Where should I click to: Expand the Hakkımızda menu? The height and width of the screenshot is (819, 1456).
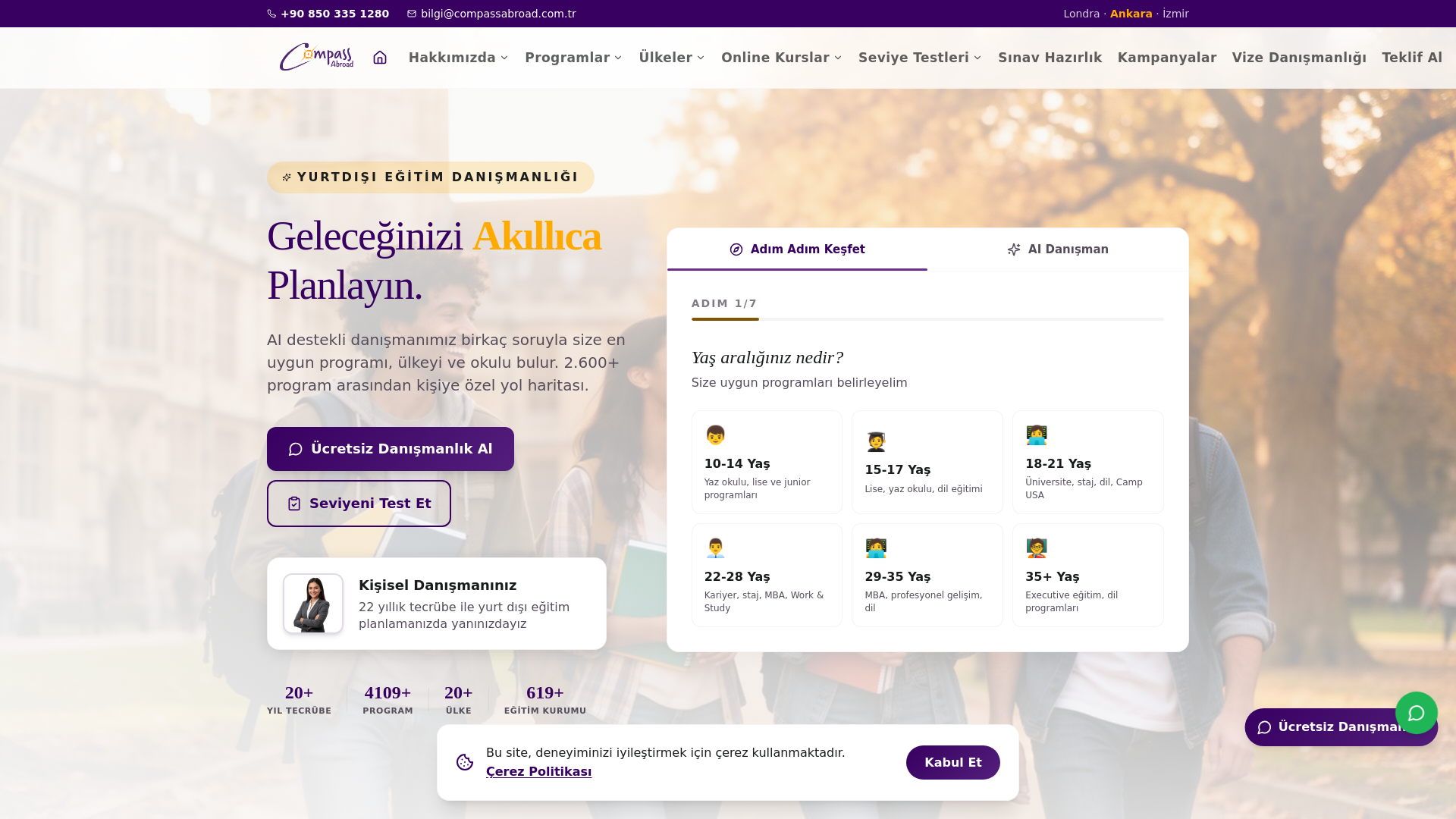458,58
